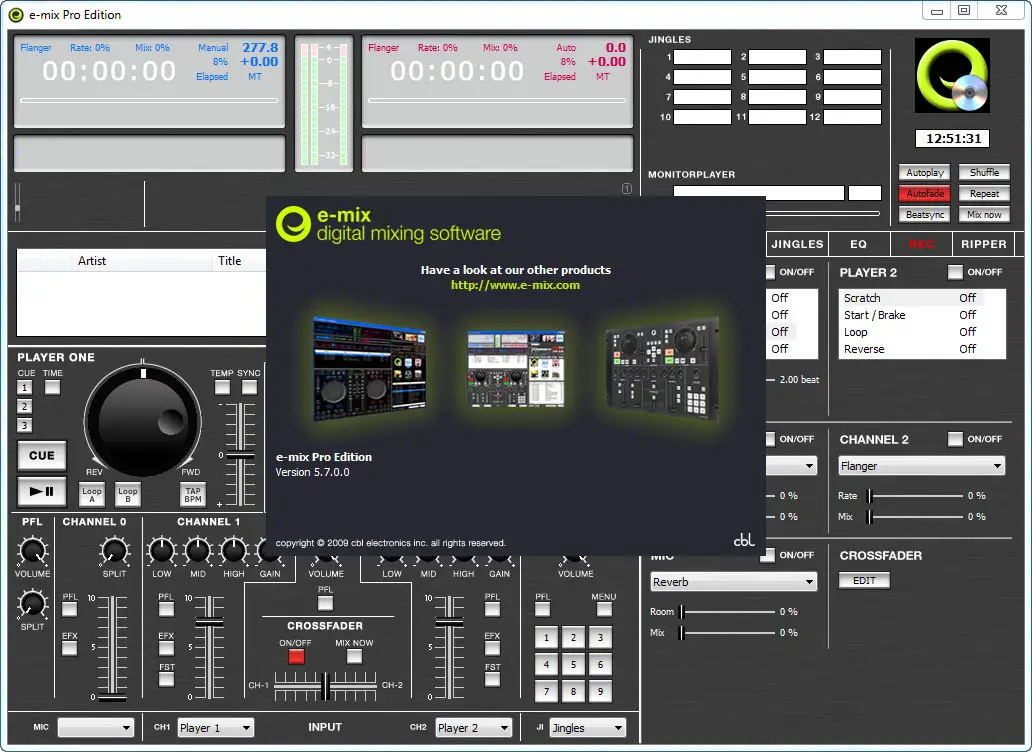Click the jingle slot 1 field
The width and height of the screenshot is (1032, 752).
pyautogui.click(x=702, y=57)
